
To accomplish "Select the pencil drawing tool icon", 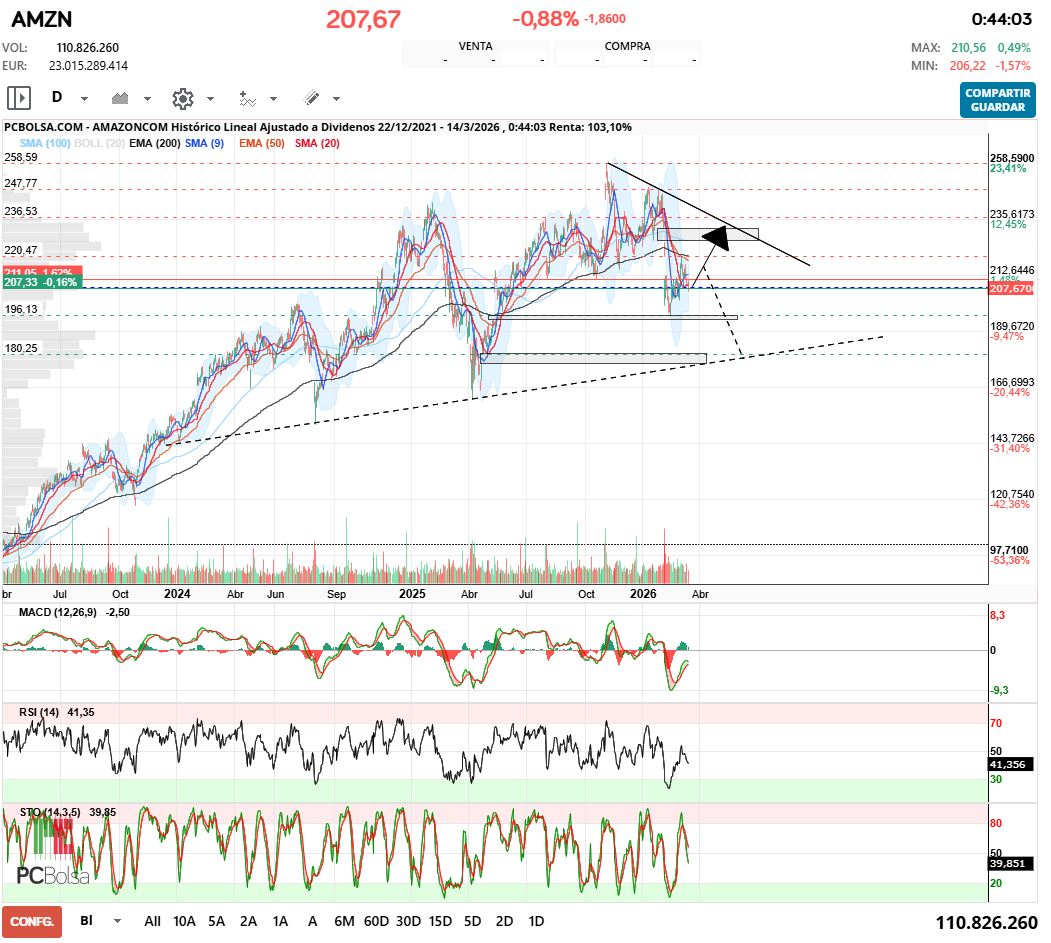I will (311, 98).
